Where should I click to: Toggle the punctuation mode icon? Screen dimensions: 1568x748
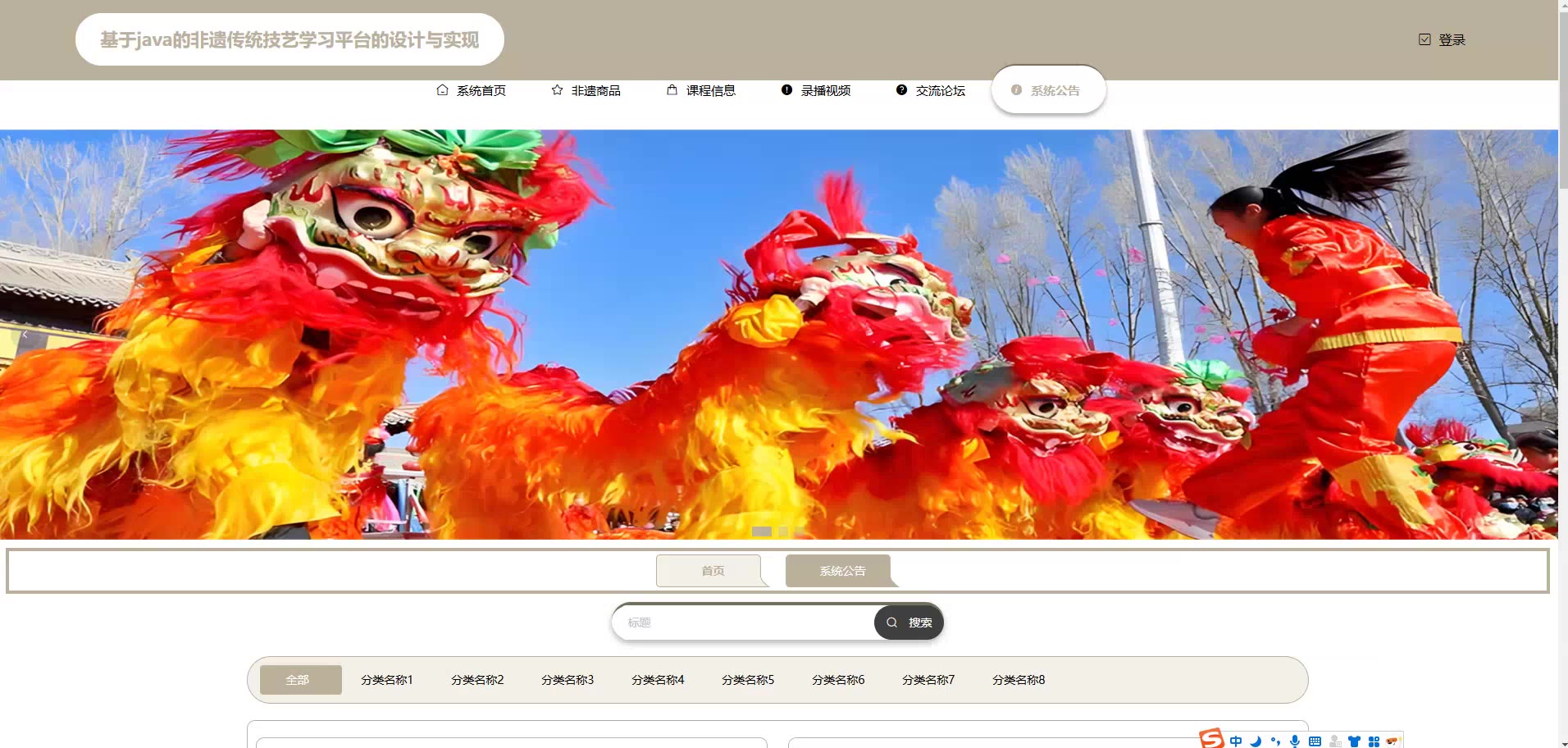tap(1275, 741)
